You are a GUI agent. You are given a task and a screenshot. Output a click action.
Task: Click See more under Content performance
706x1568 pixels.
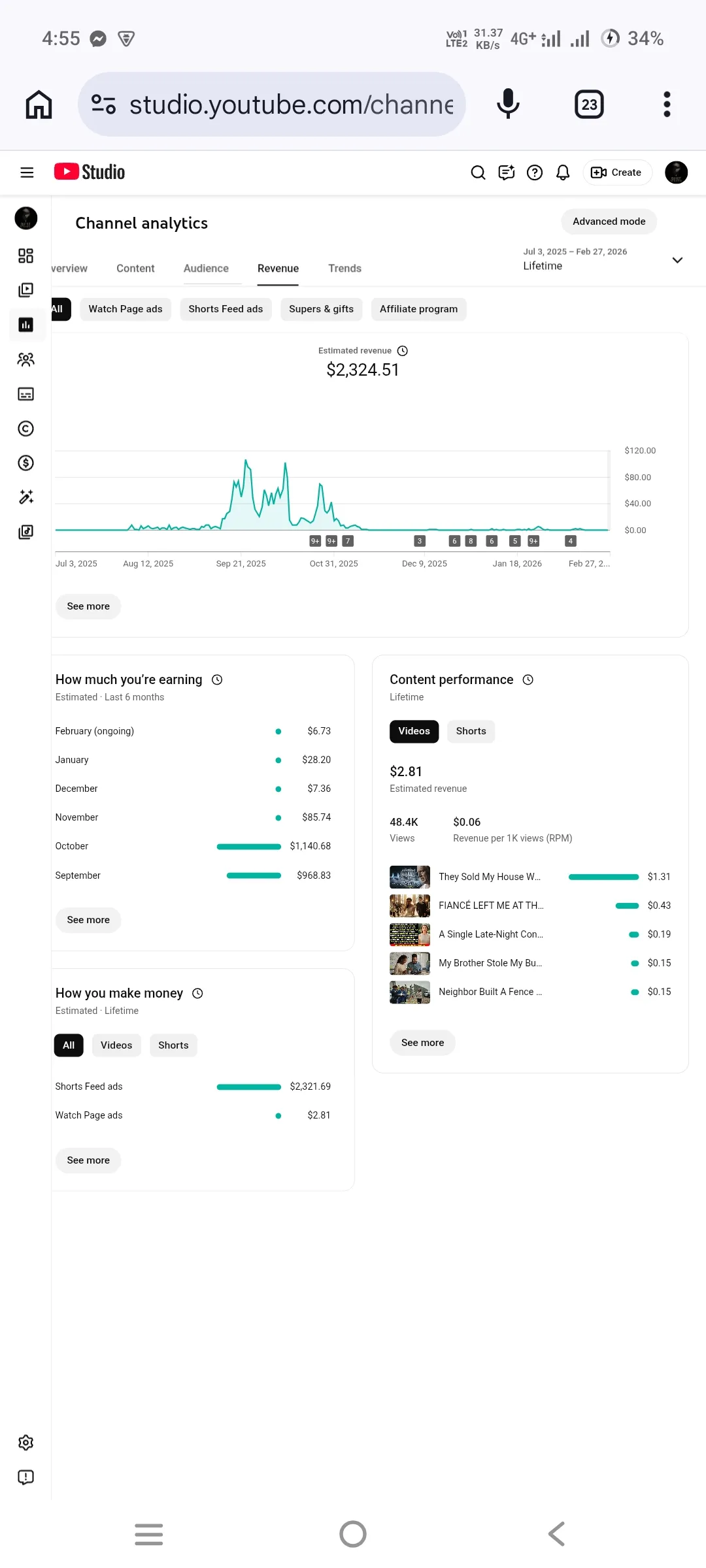pyautogui.click(x=422, y=1043)
